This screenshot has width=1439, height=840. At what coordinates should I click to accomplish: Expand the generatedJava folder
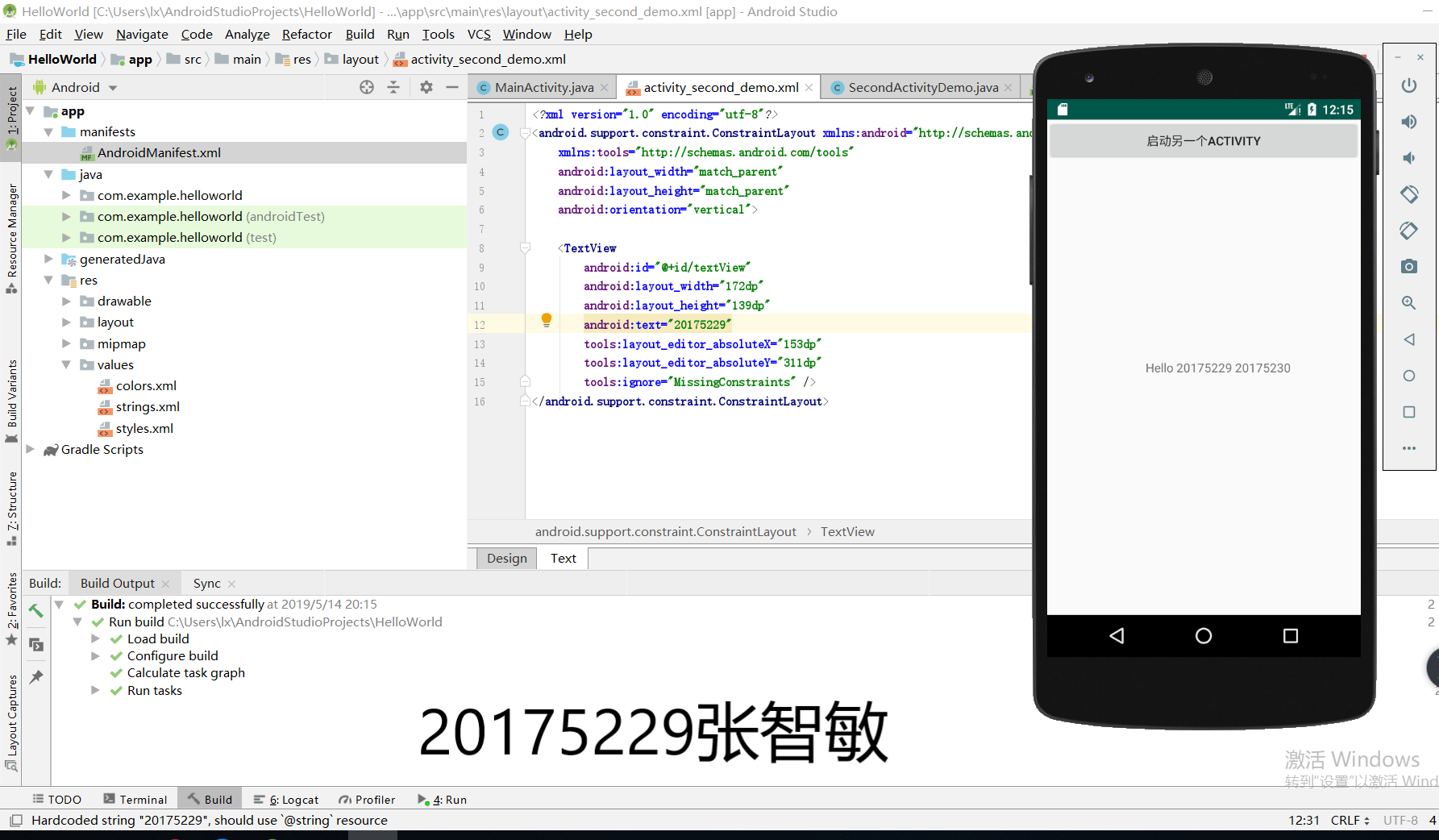pos(48,259)
